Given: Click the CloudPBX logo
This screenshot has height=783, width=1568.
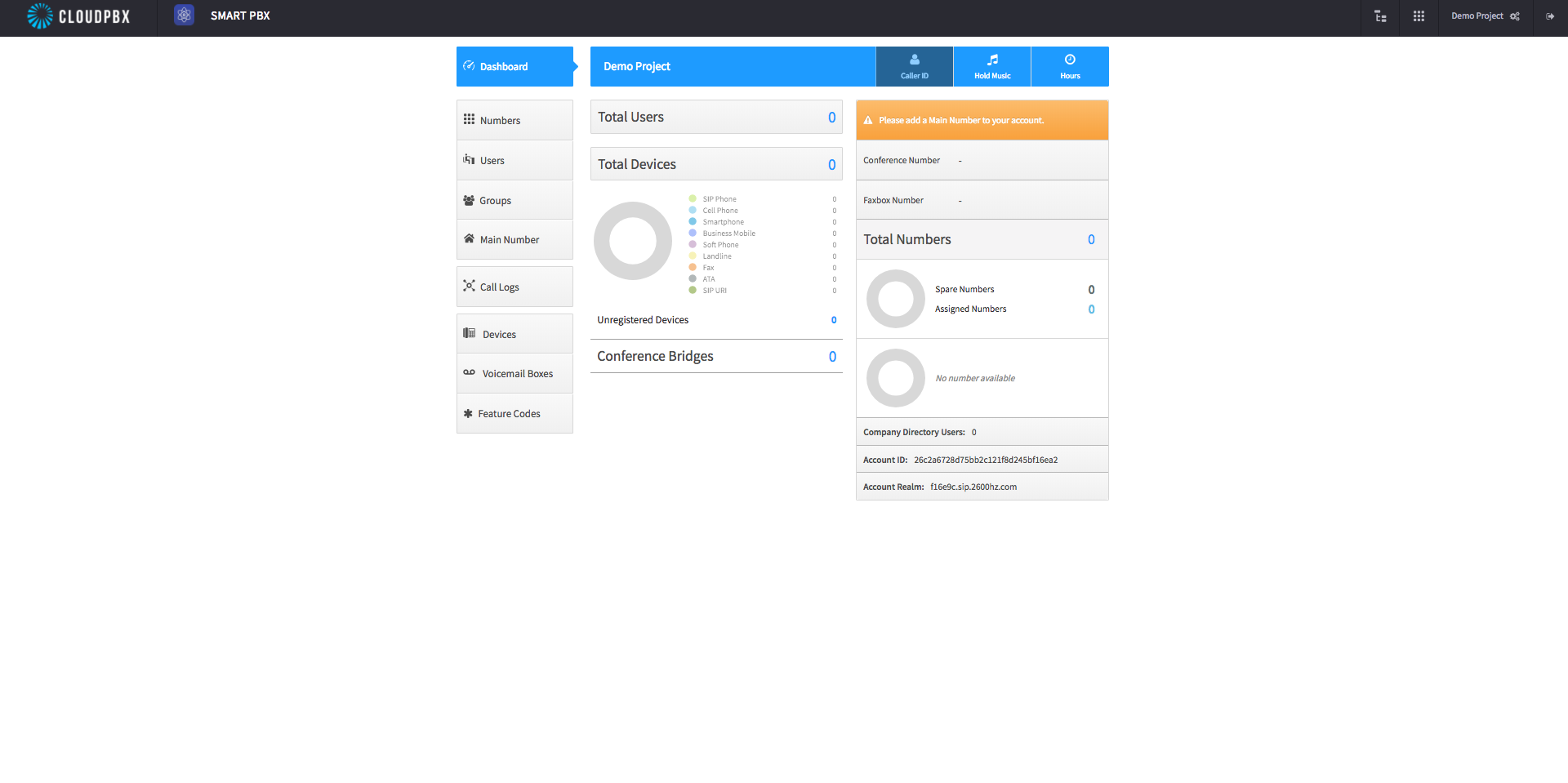Looking at the screenshot, I should (x=78, y=16).
